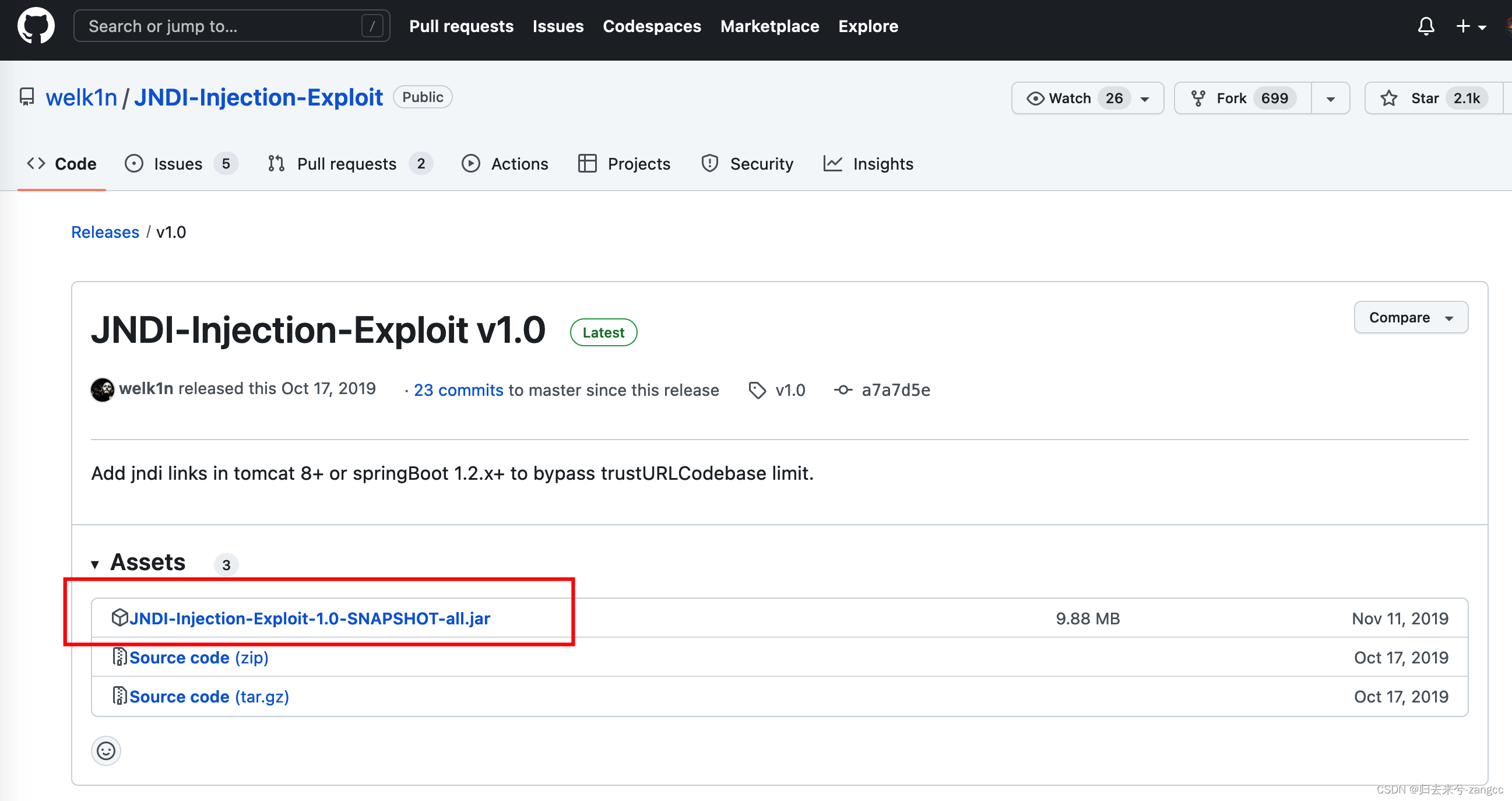
Task: Click the zip file icon beside Source code (zip)
Action: pyautogui.click(x=119, y=656)
